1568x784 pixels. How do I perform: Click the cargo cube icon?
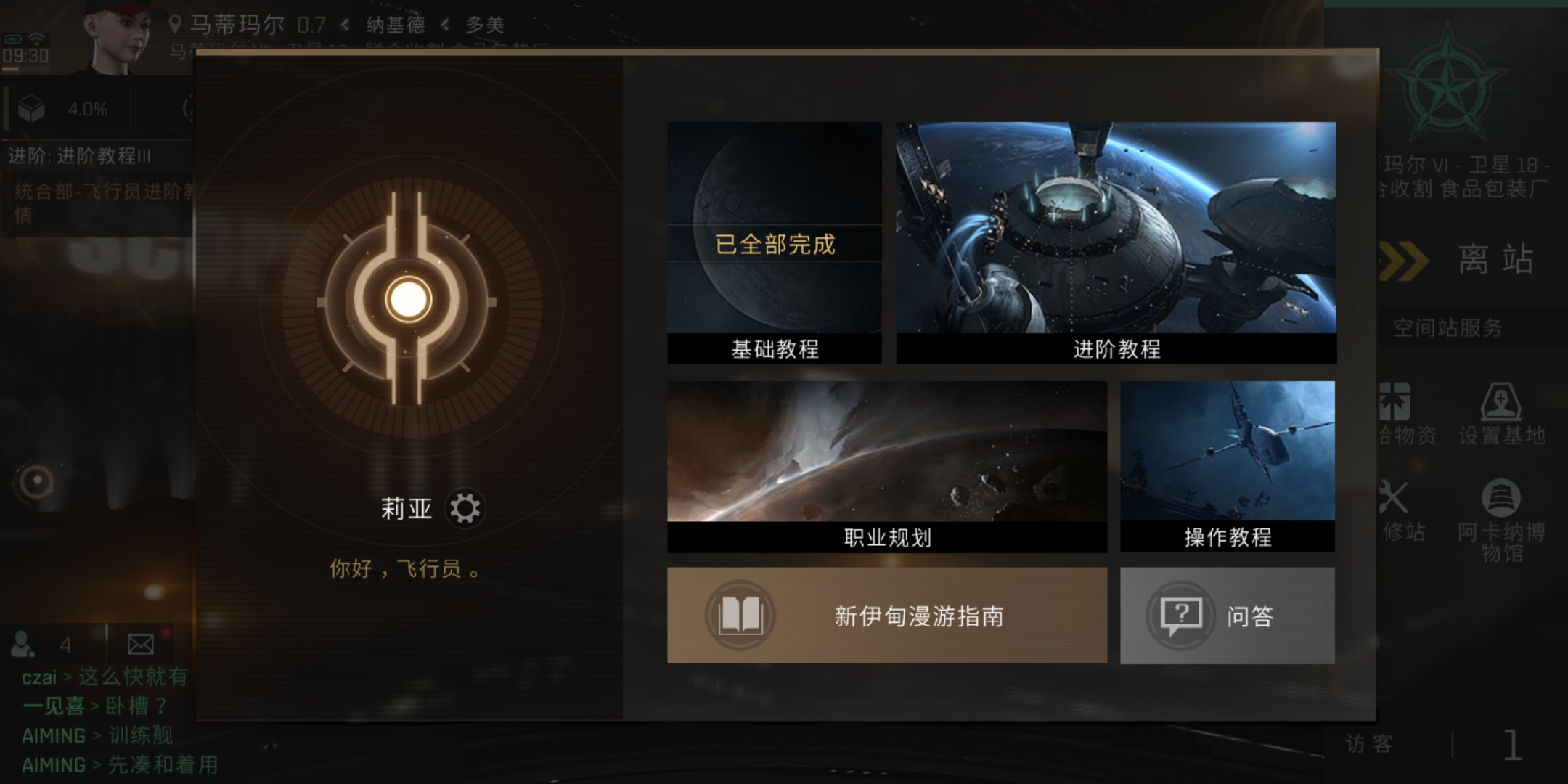point(31,109)
